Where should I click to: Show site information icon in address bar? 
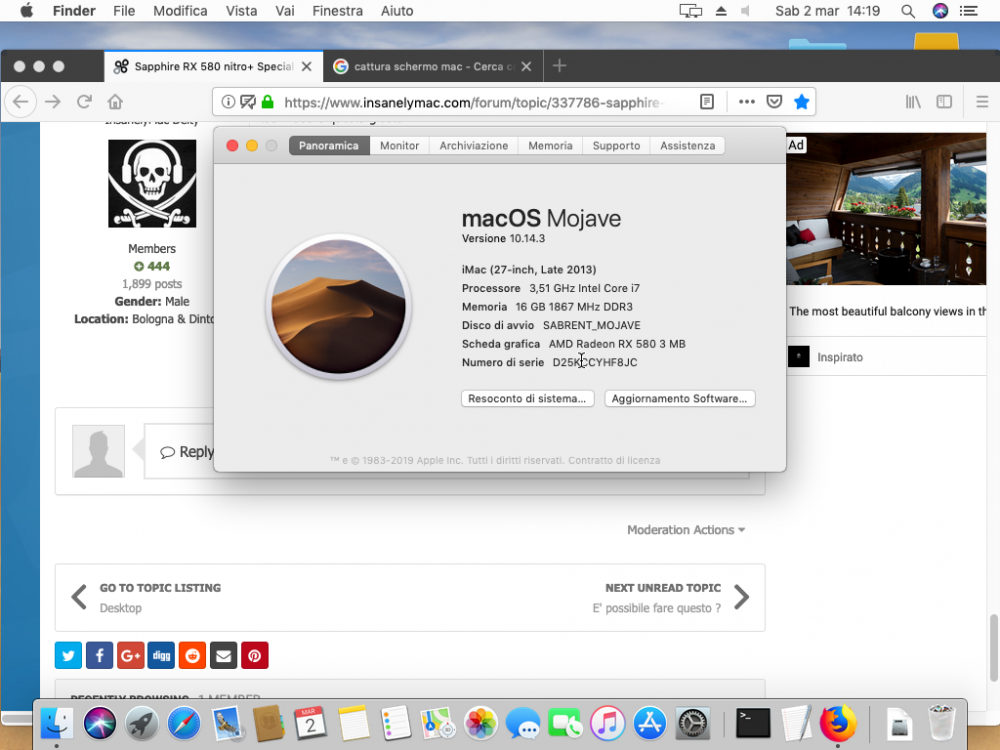pyautogui.click(x=228, y=102)
